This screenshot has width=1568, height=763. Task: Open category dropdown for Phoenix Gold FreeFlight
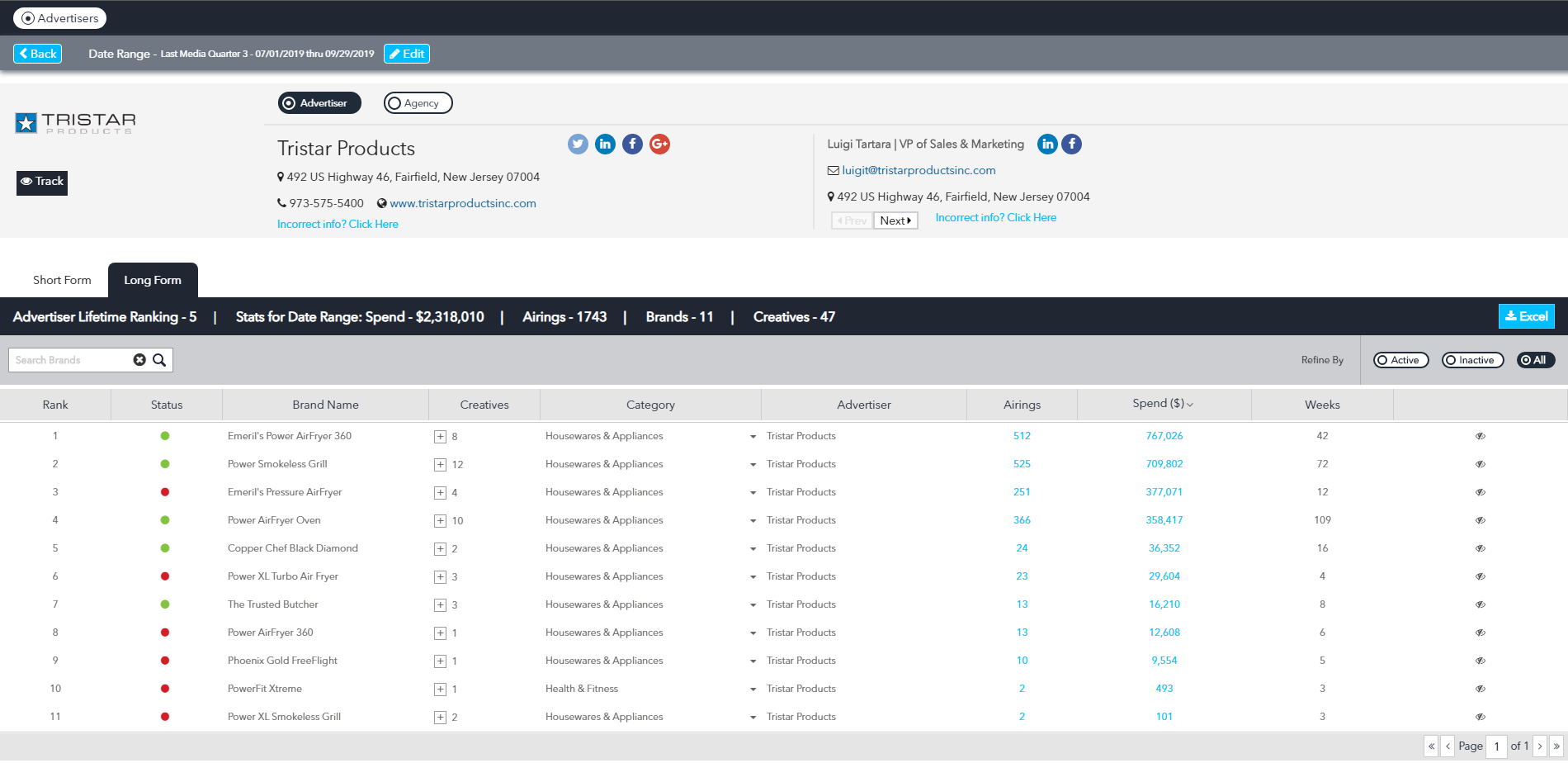click(753, 661)
